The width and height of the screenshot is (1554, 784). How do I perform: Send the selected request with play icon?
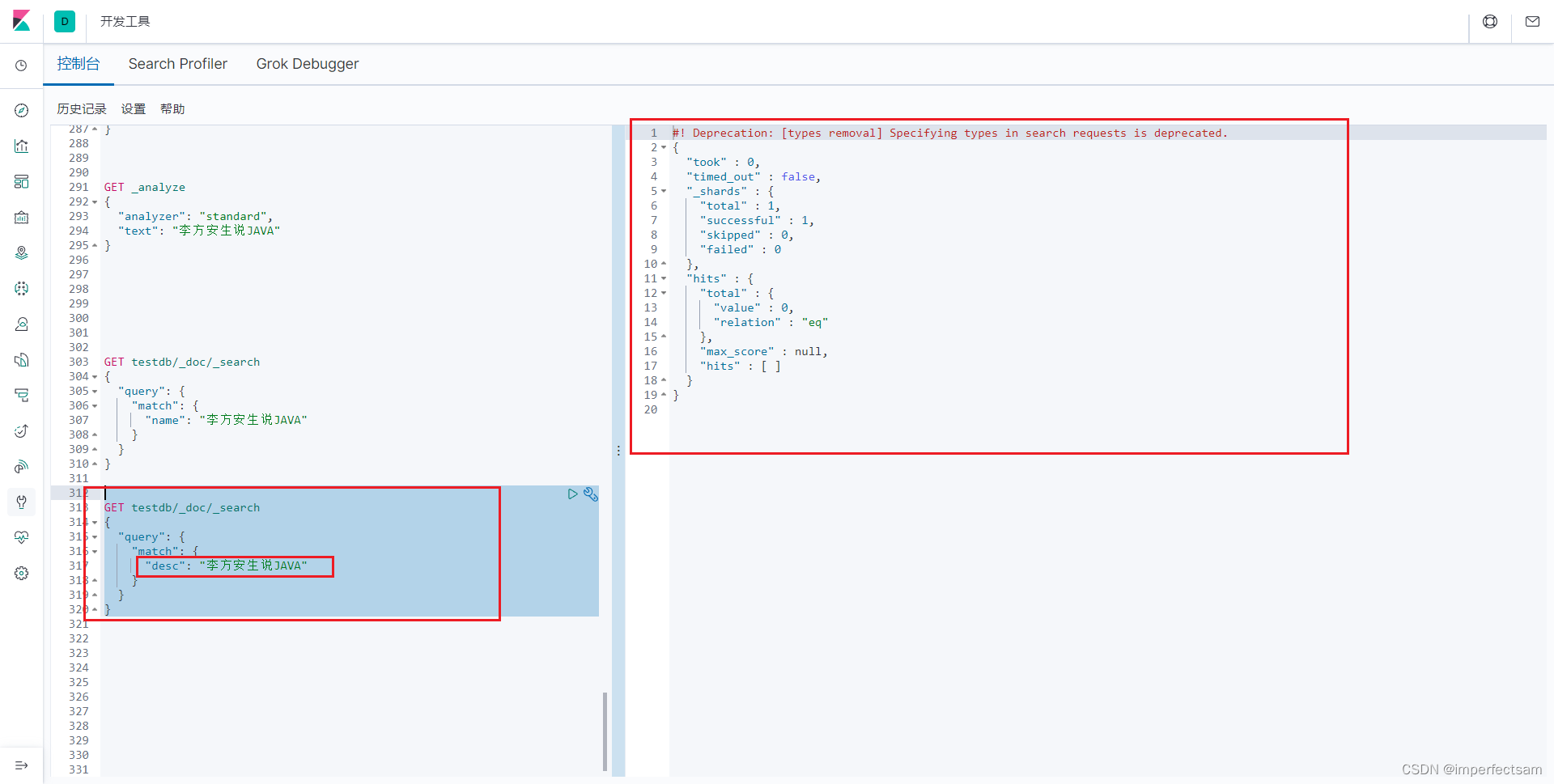click(x=572, y=494)
